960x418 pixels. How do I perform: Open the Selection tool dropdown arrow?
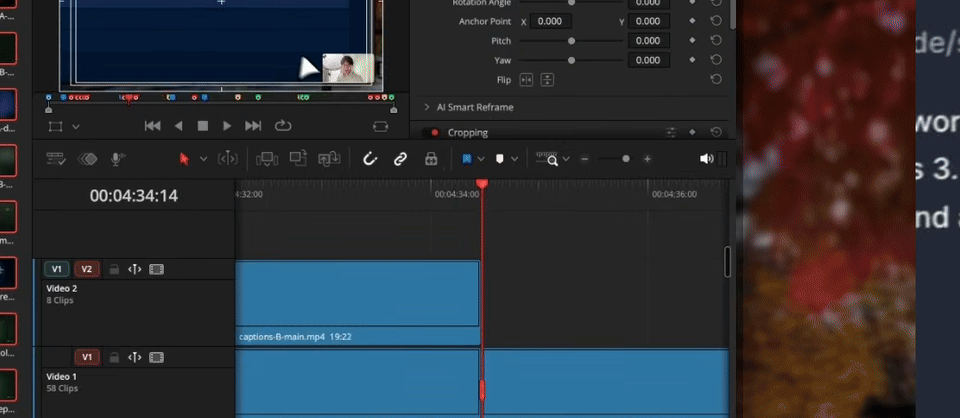pyautogui.click(x=203, y=159)
